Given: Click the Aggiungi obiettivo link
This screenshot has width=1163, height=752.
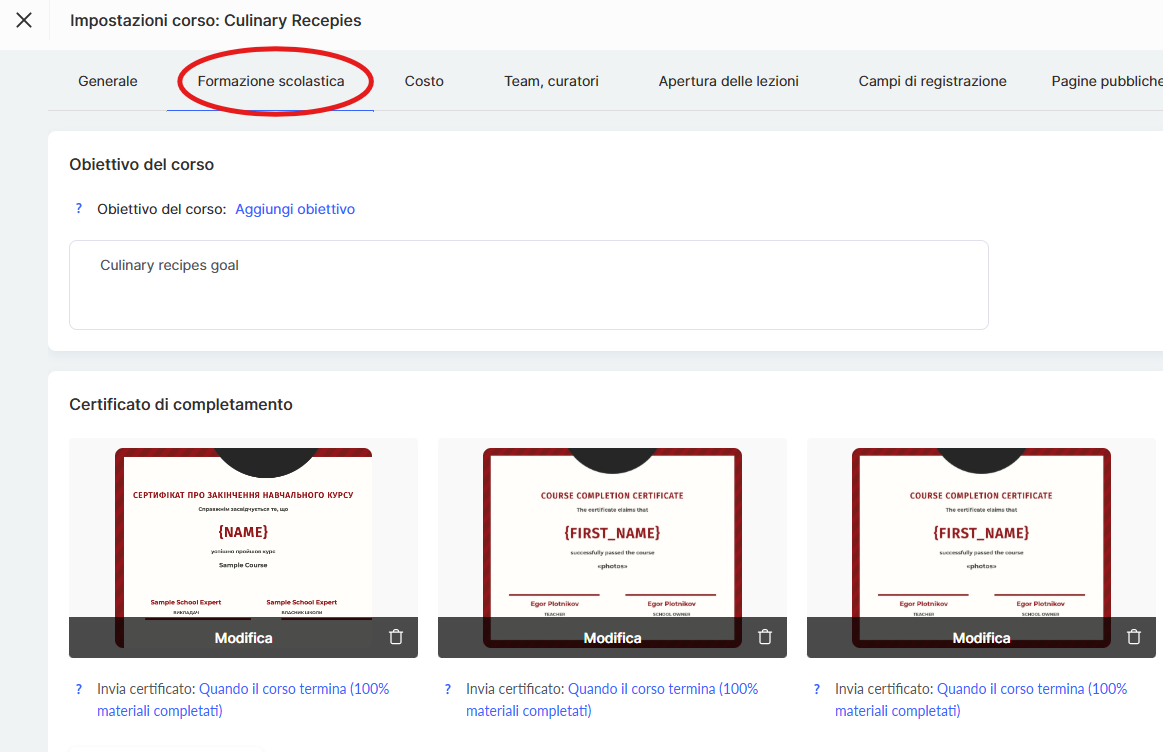Looking at the screenshot, I should 295,209.
